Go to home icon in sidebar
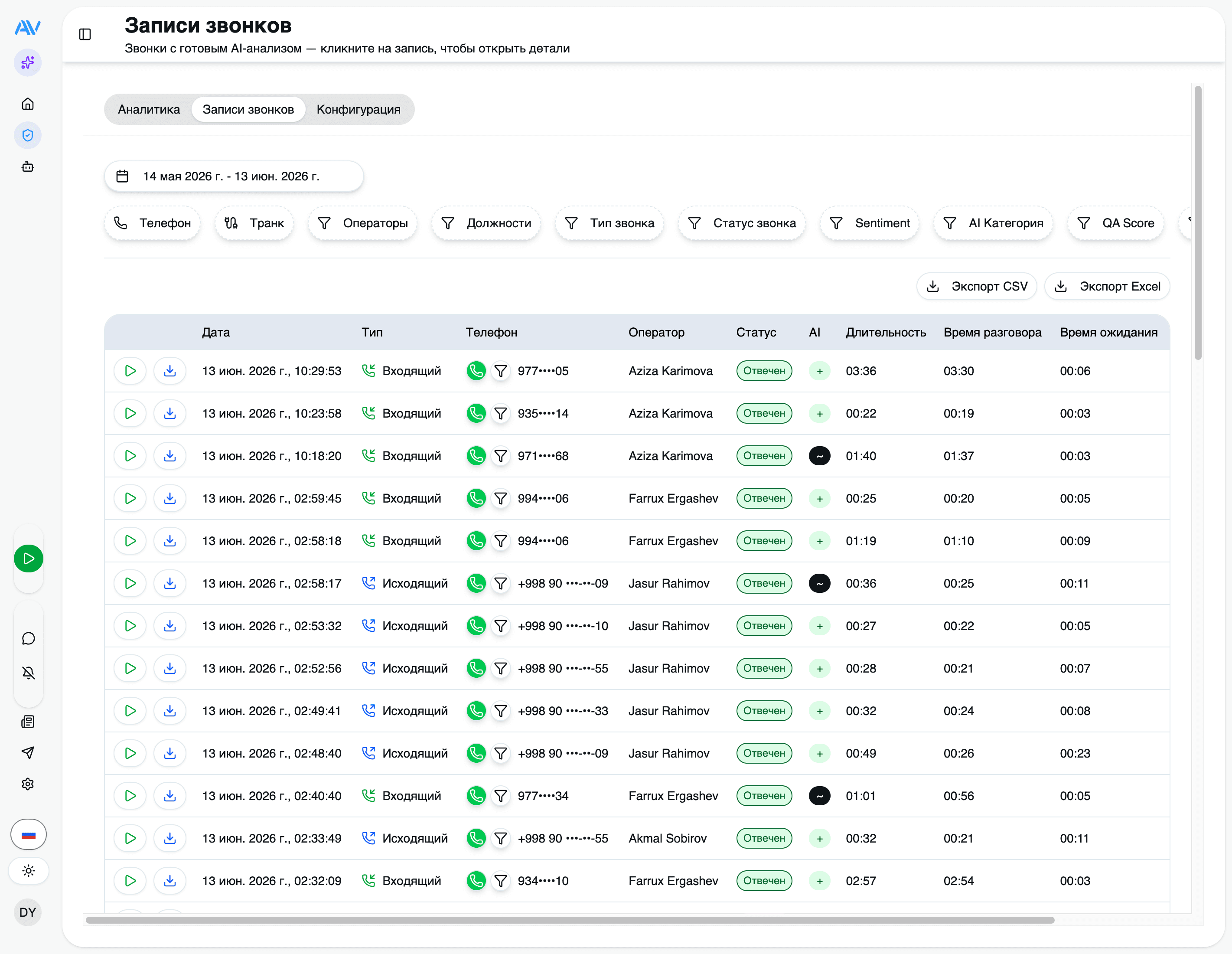 point(28,104)
